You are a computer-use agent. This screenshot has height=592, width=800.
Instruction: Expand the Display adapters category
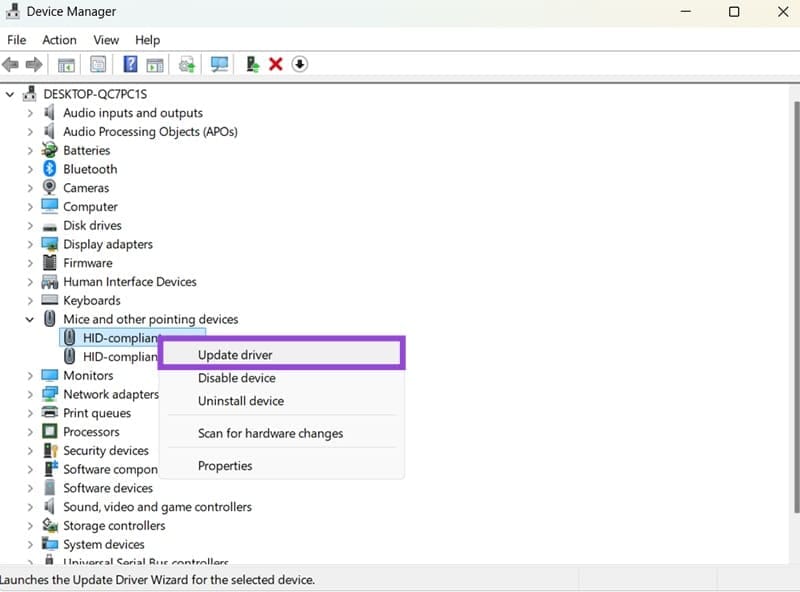(30, 244)
